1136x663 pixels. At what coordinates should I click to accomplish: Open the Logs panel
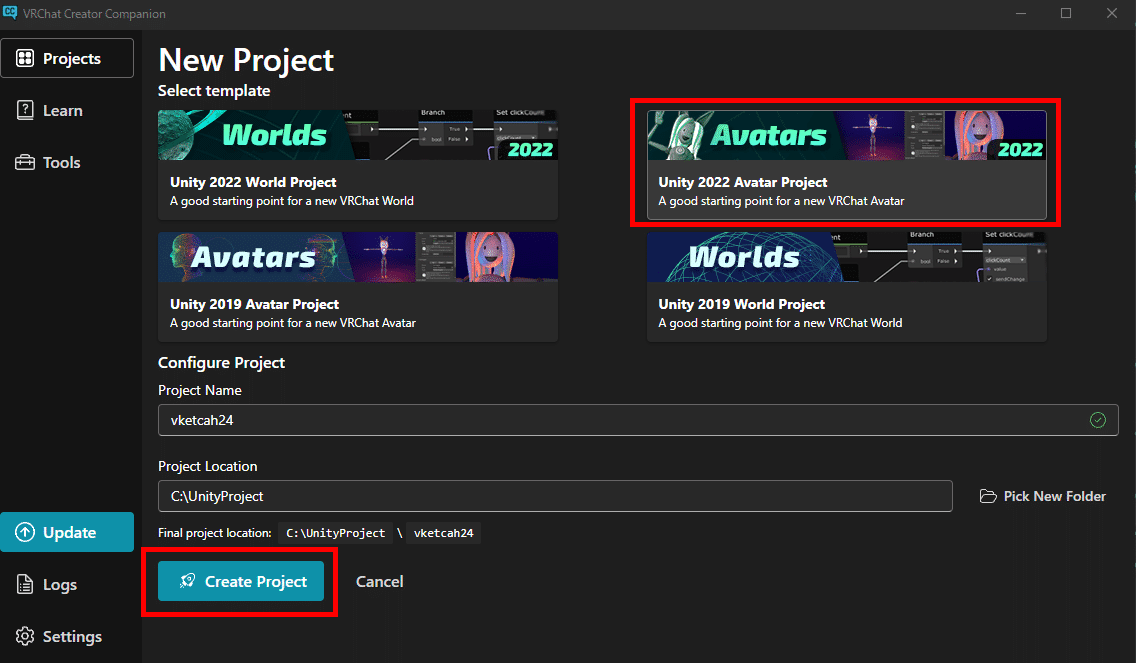[x=45, y=584]
